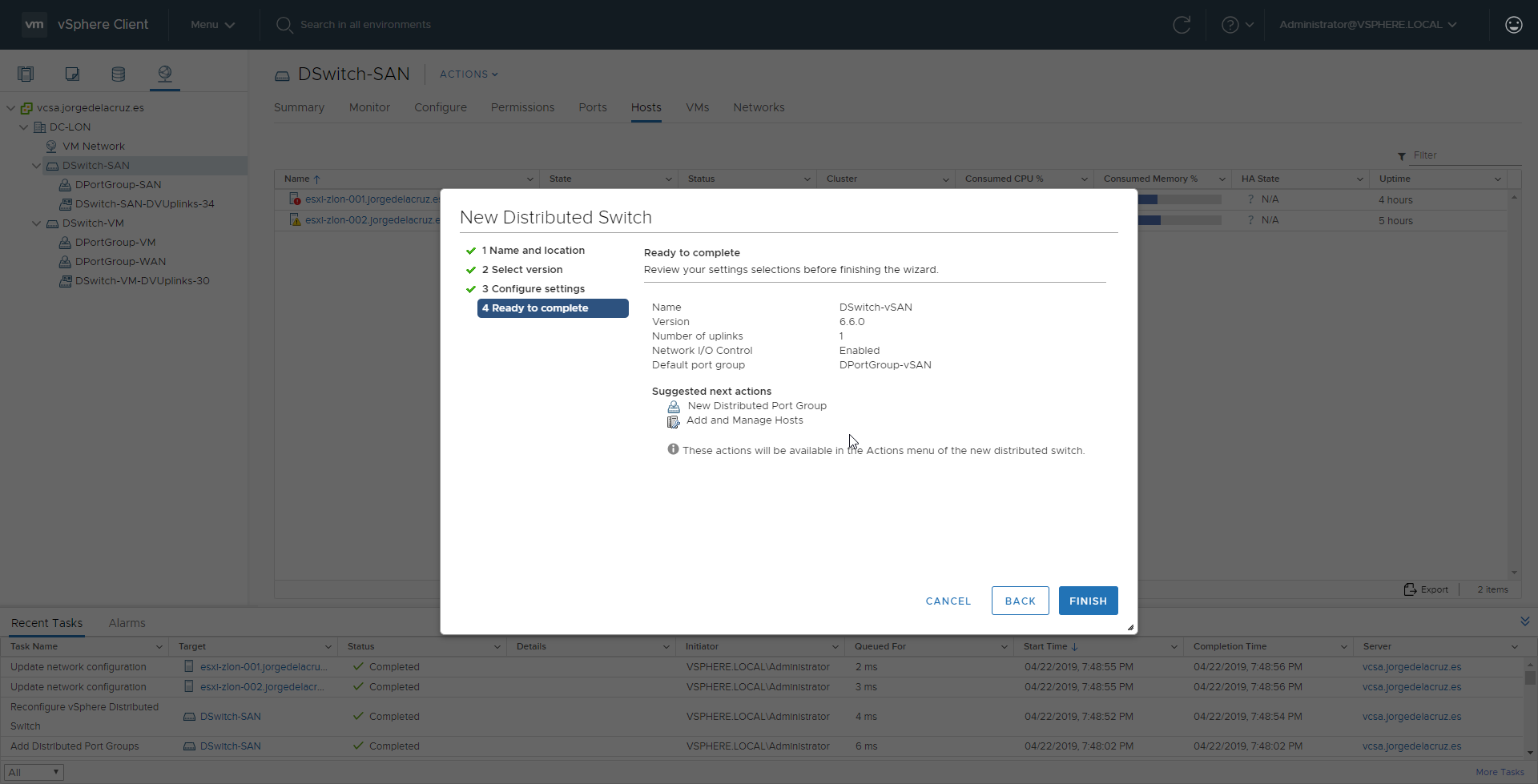
Task: Click the VM Network icon in tree
Action: point(51,147)
